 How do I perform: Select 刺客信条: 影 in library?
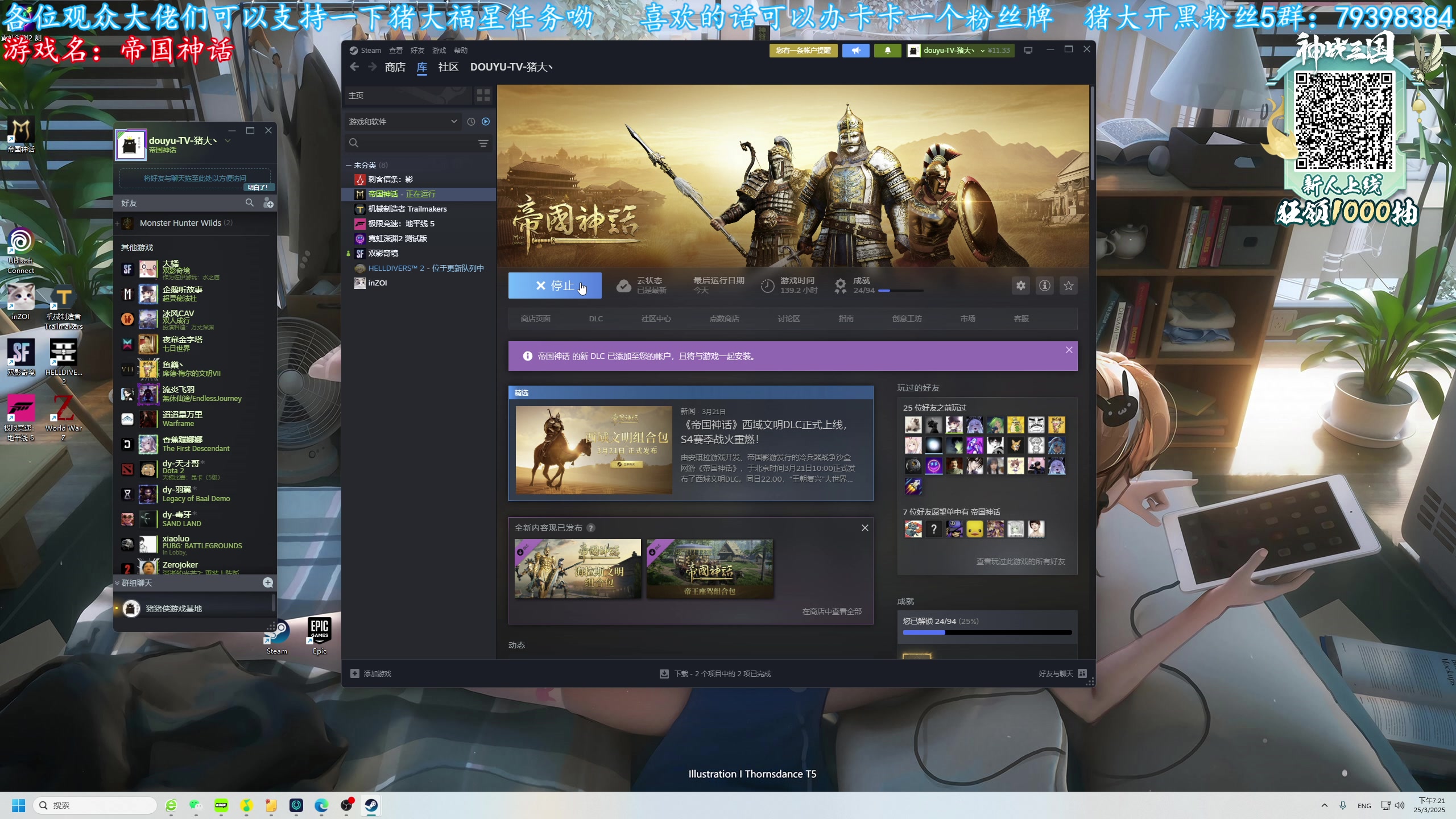pos(419,179)
